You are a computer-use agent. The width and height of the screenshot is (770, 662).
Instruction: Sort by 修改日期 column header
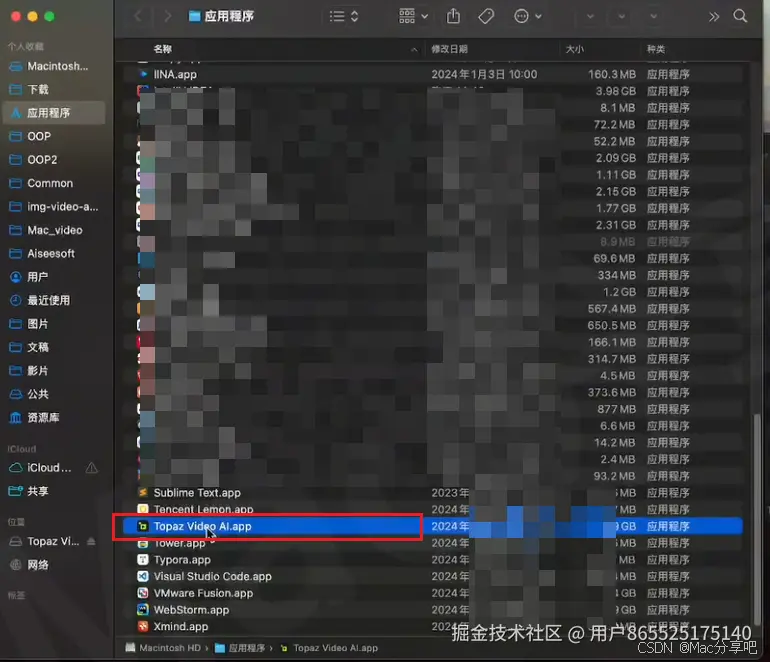449,49
